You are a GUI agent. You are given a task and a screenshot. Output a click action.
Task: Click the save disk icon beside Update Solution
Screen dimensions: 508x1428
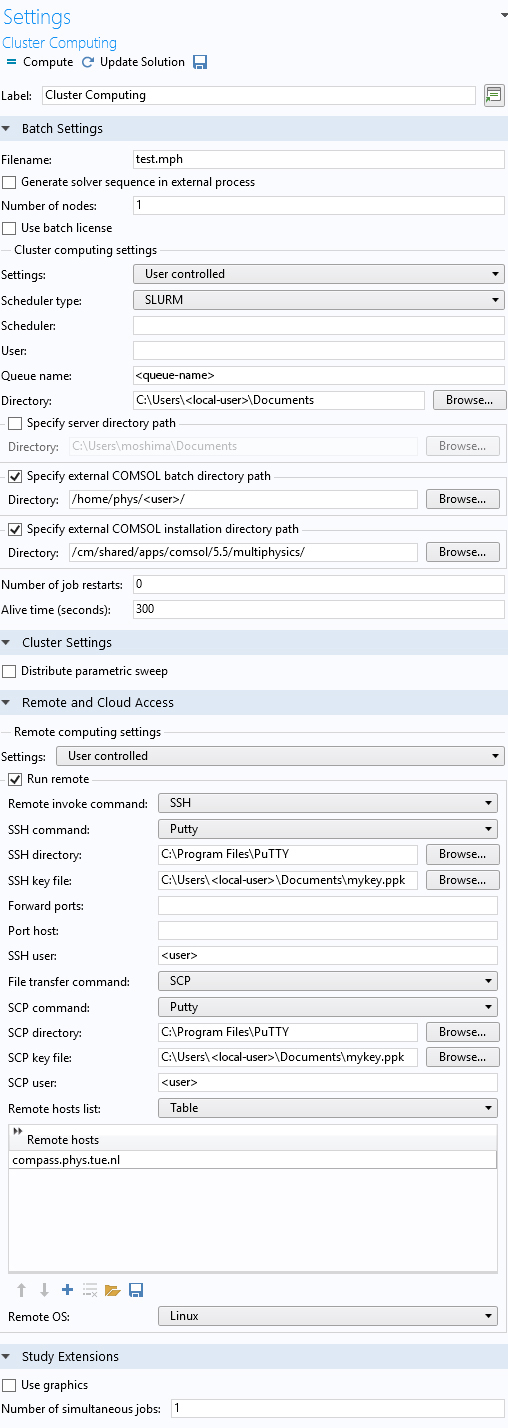200,62
